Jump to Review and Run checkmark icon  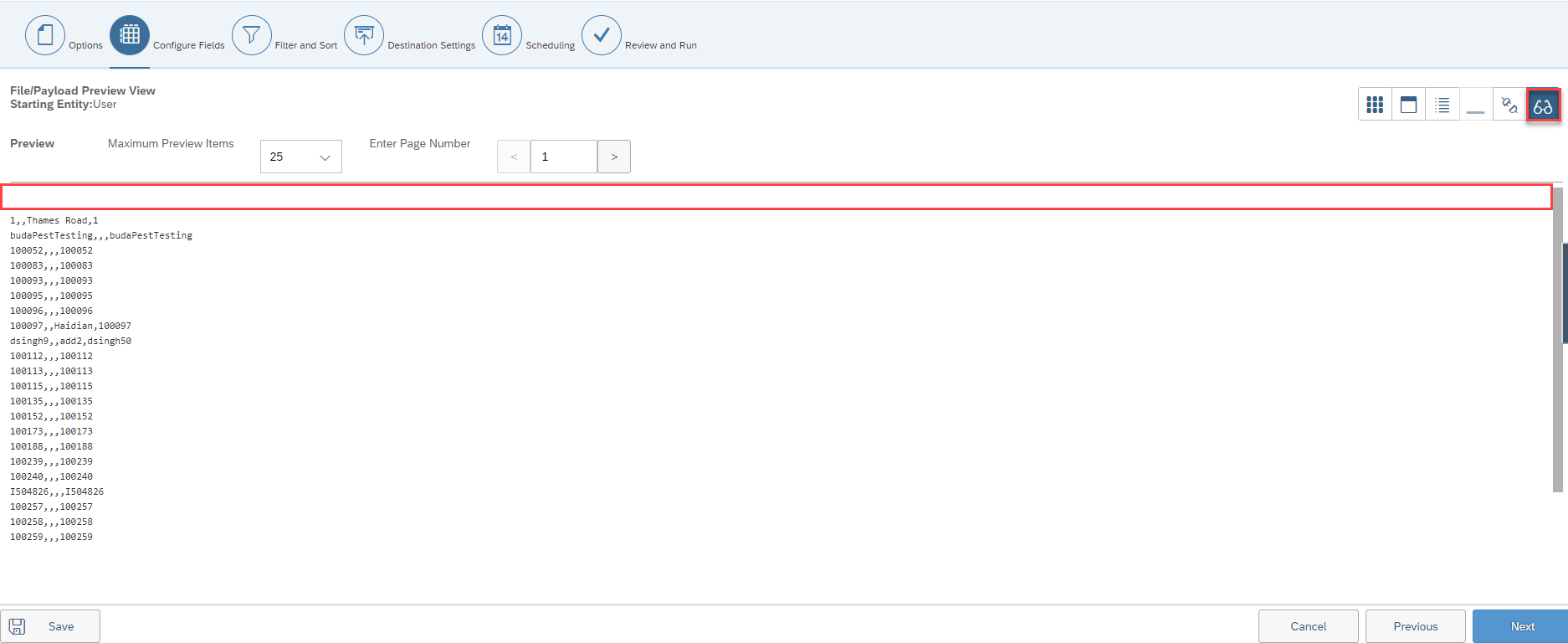coord(602,35)
